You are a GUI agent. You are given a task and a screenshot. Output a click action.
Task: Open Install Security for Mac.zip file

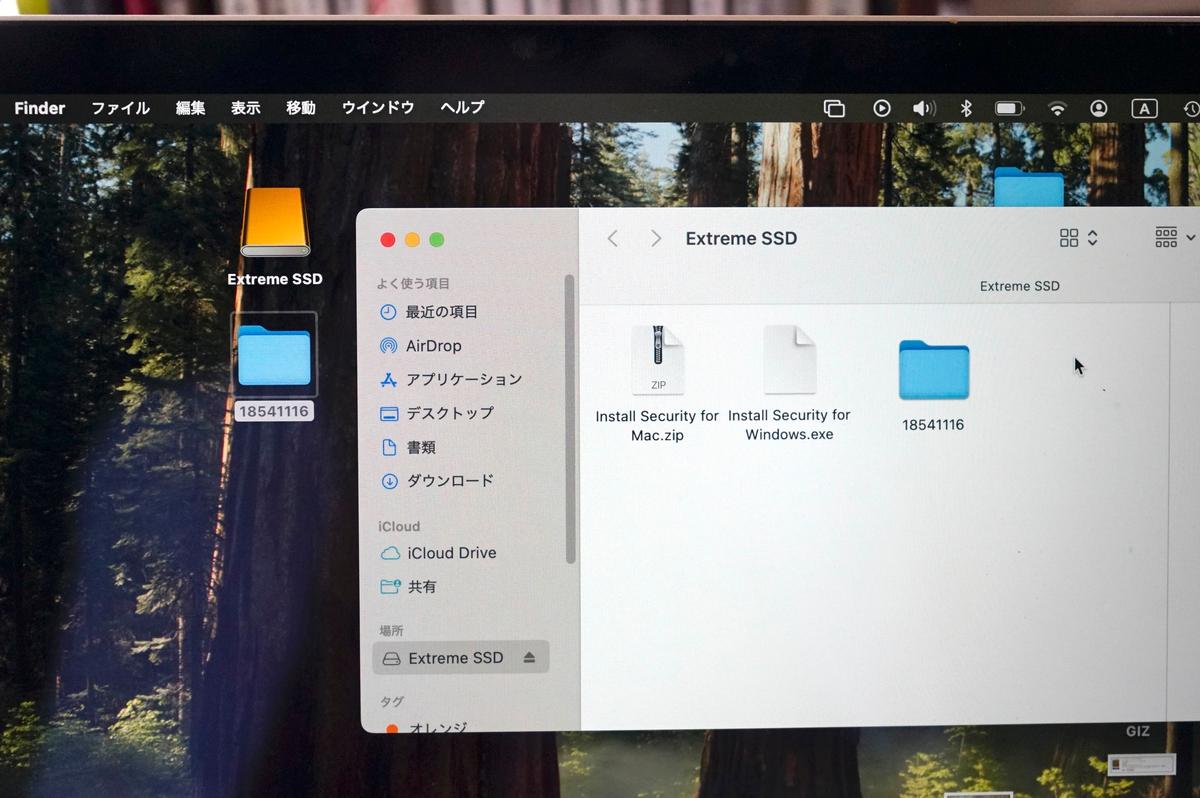coord(657,360)
